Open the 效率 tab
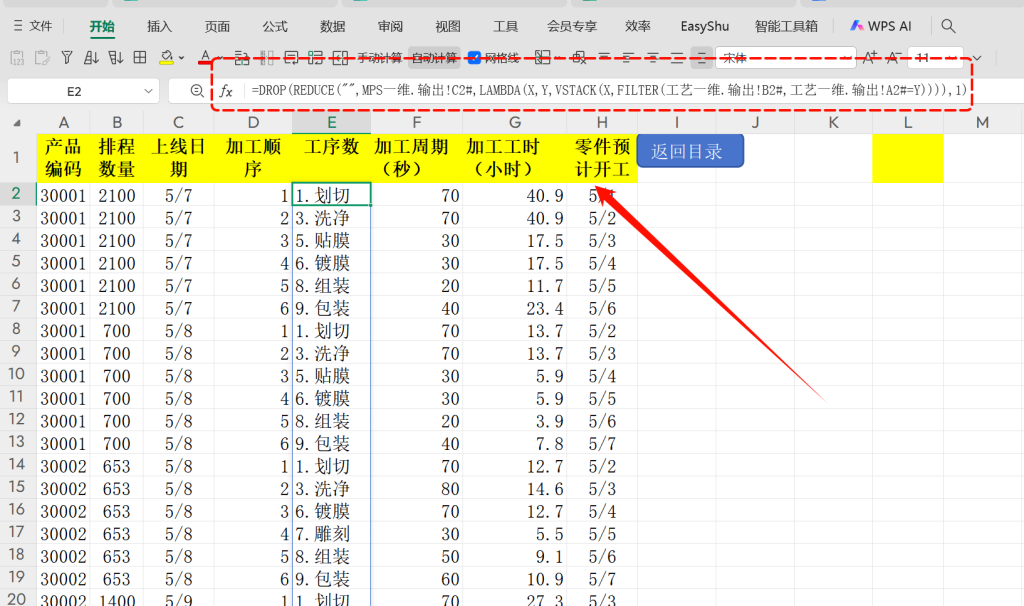 click(x=637, y=26)
